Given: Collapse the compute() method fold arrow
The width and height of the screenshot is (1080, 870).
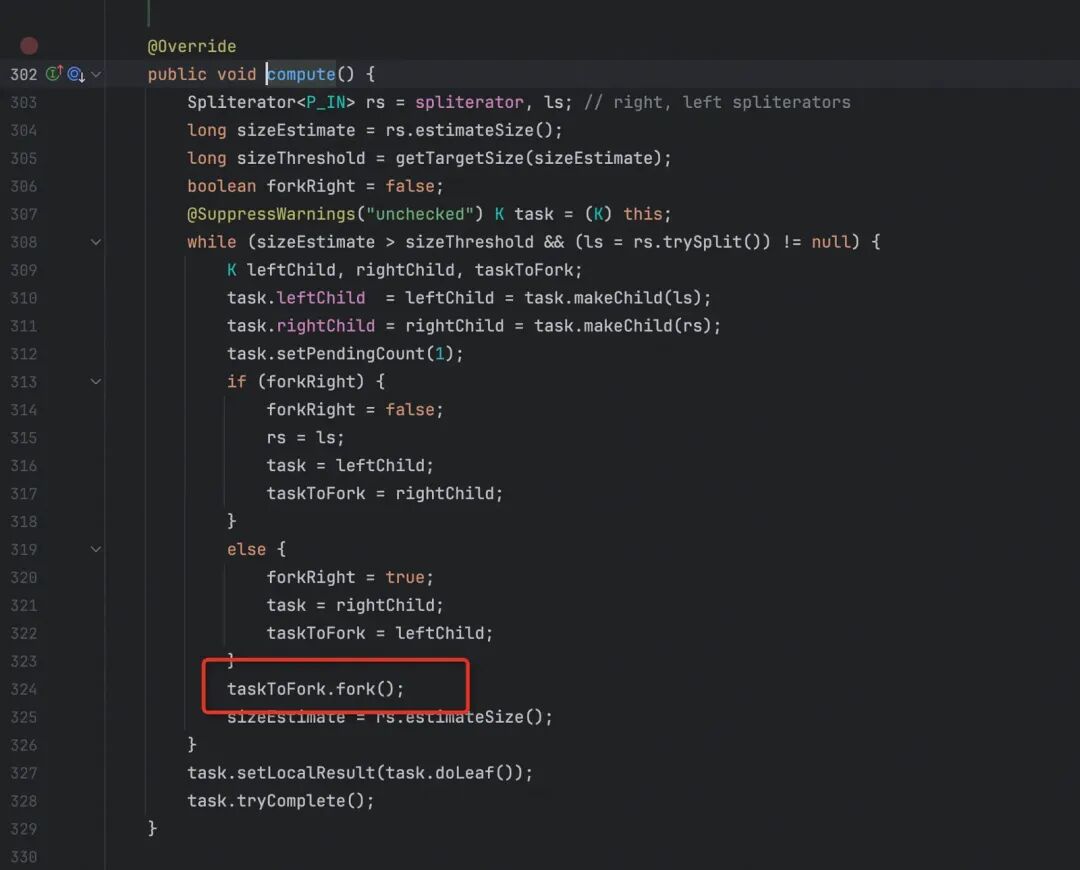Looking at the screenshot, I should pos(96,74).
